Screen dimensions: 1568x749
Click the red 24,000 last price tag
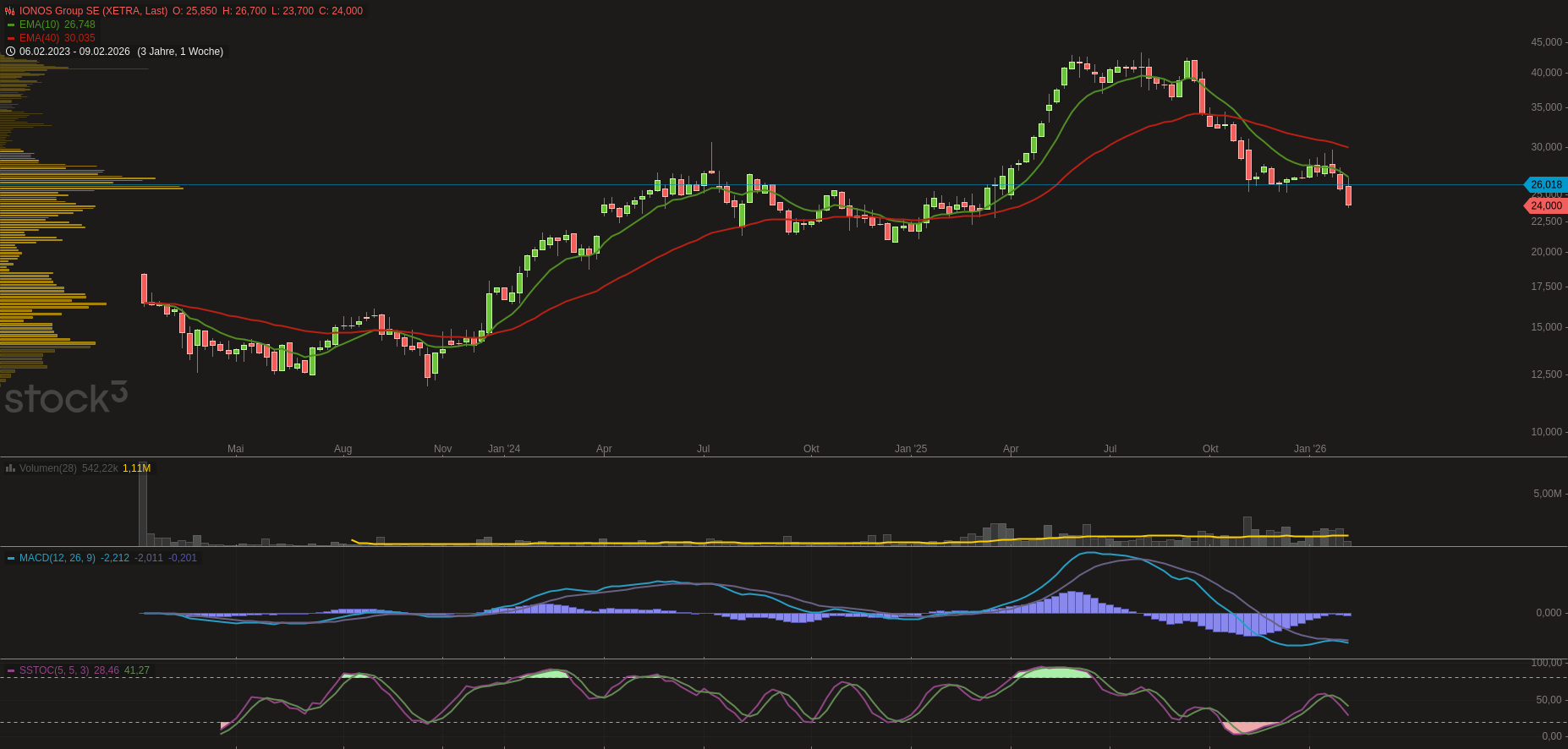point(1546,205)
